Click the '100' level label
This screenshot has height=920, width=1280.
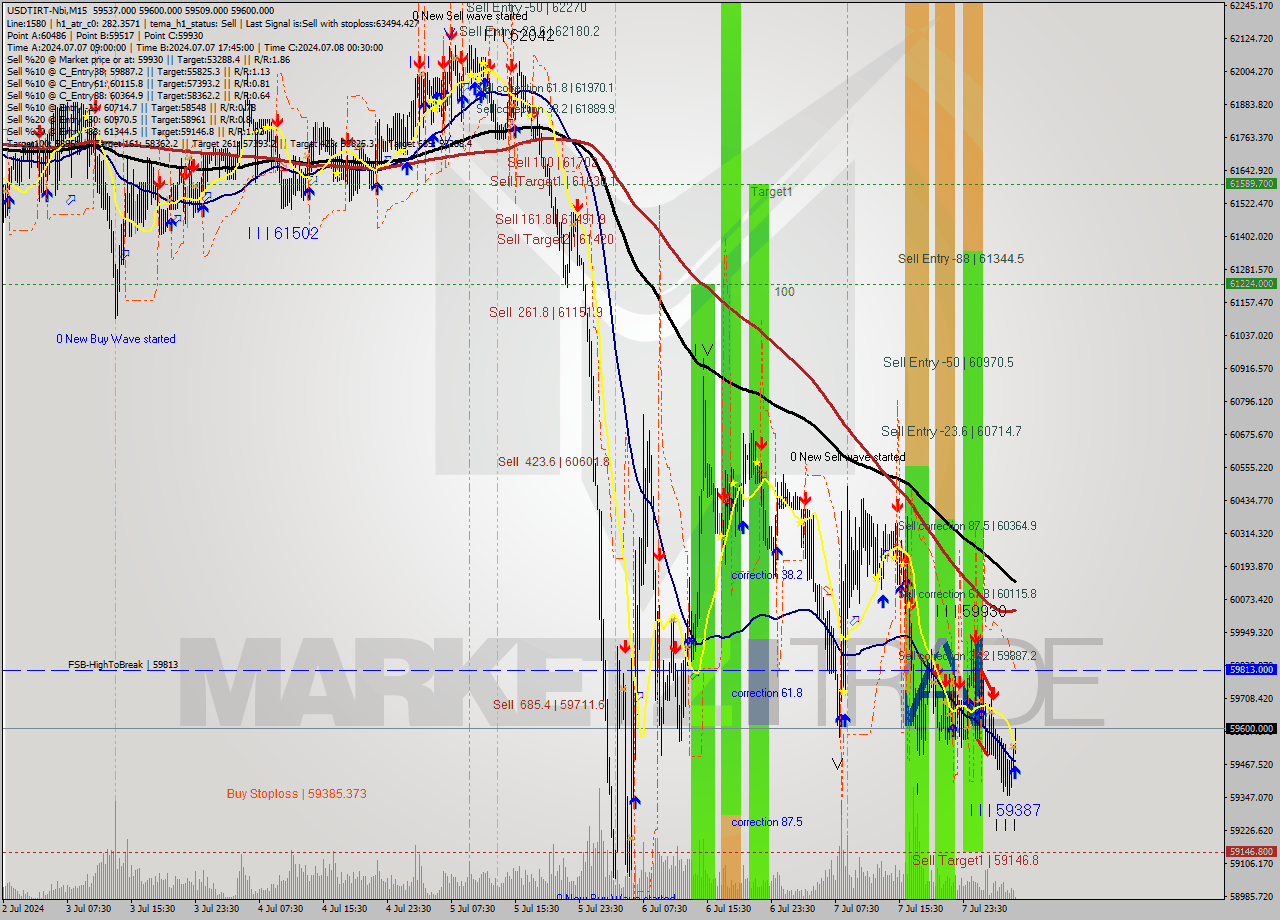click(784, 292)
